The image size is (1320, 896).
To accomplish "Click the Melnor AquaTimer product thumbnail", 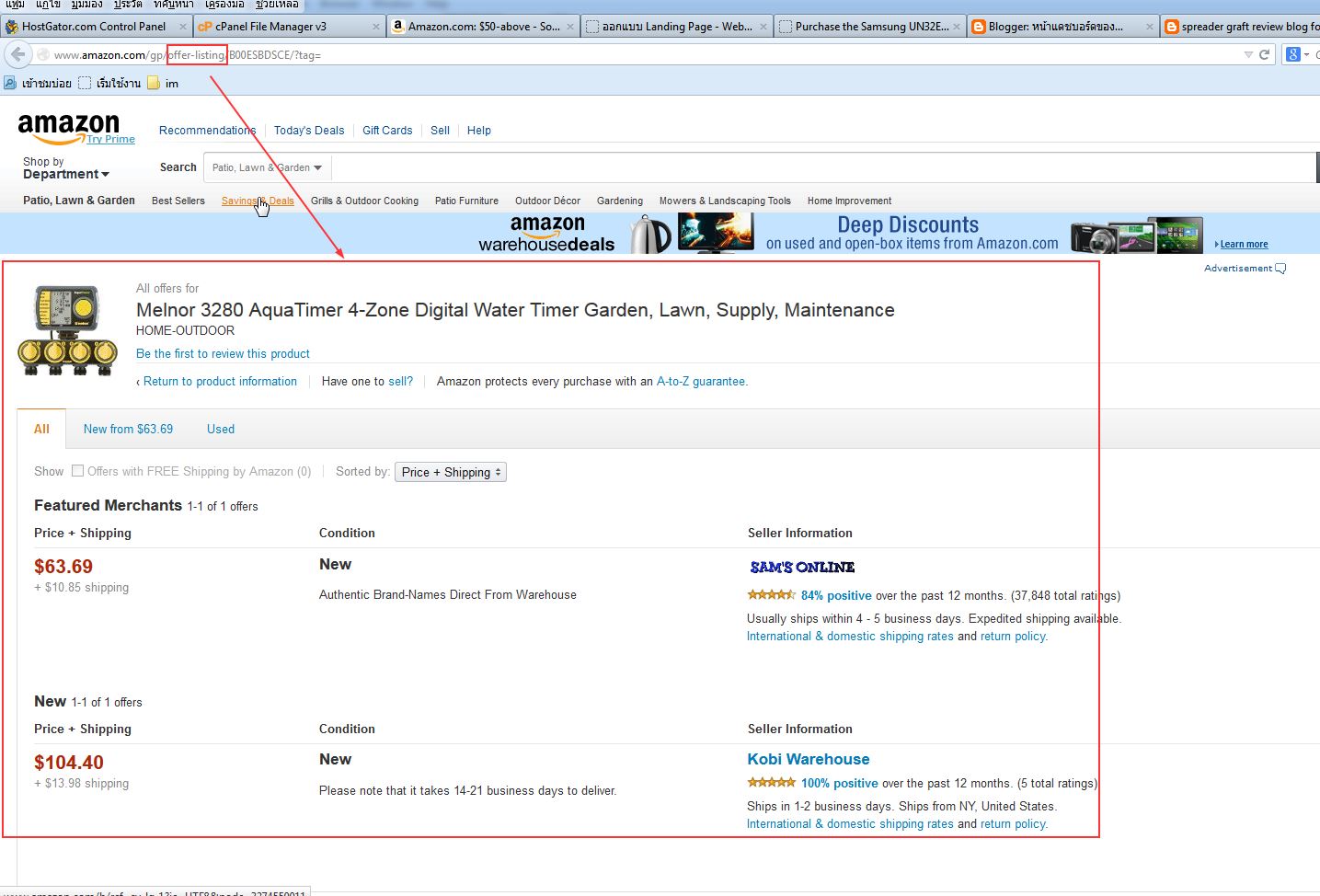I will coord(67,330).
